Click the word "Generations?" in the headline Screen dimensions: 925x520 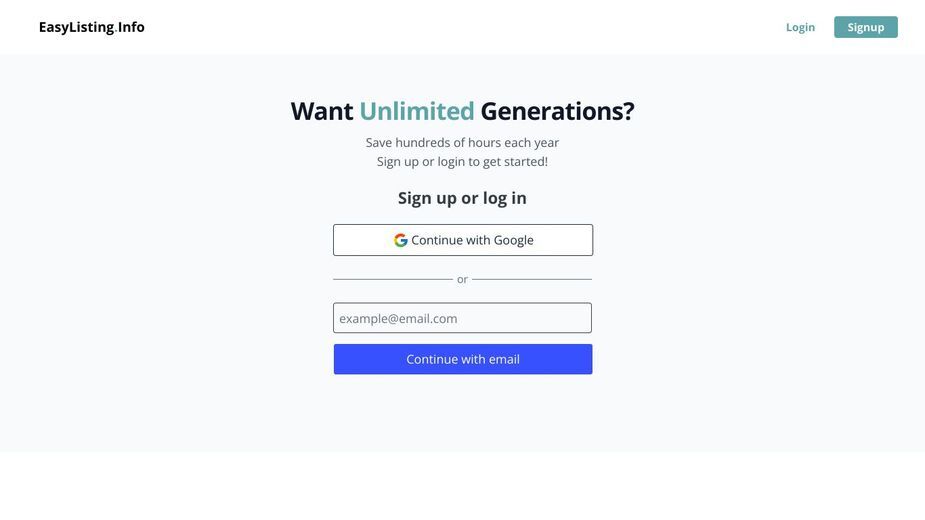click(557, 111)
